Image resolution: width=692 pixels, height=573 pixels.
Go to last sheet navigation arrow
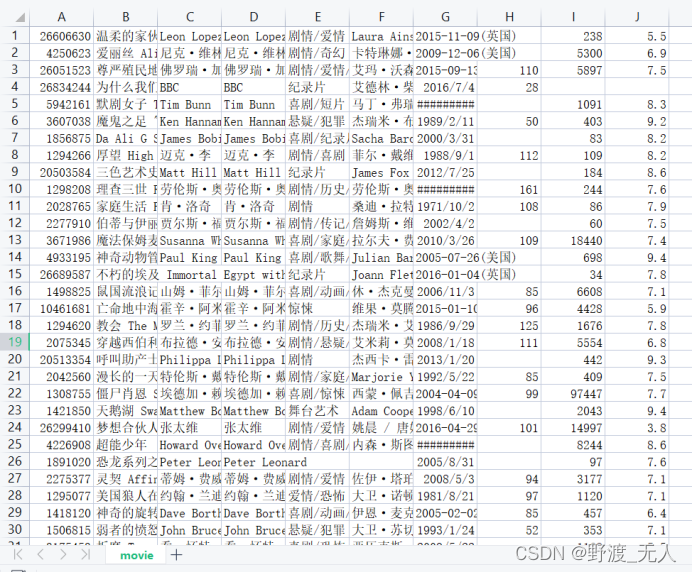(x=86, y=554)
